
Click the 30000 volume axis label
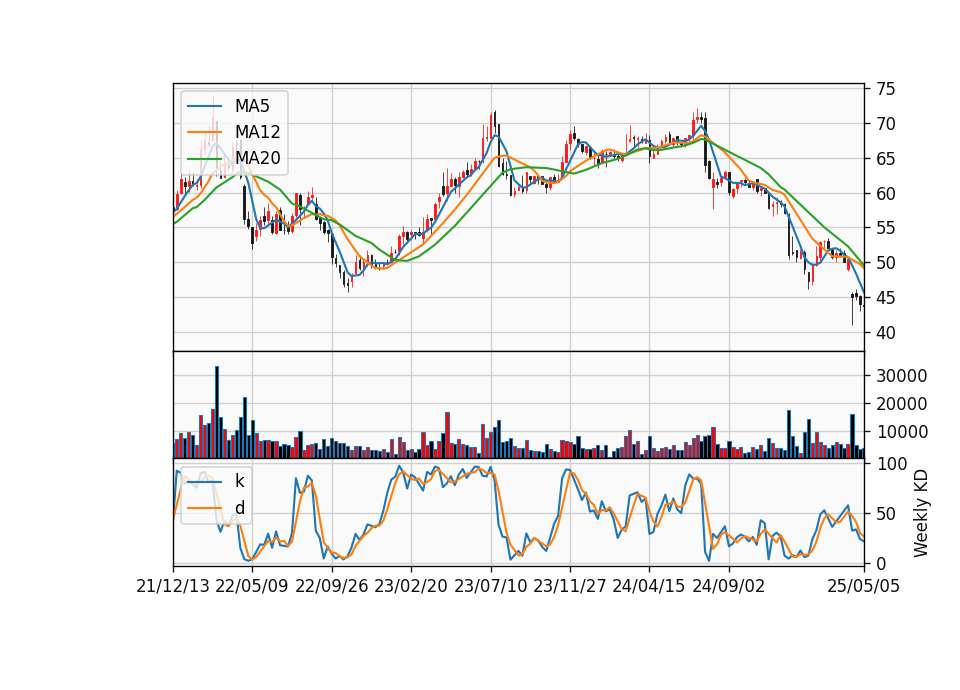click(x=901, y=376)
